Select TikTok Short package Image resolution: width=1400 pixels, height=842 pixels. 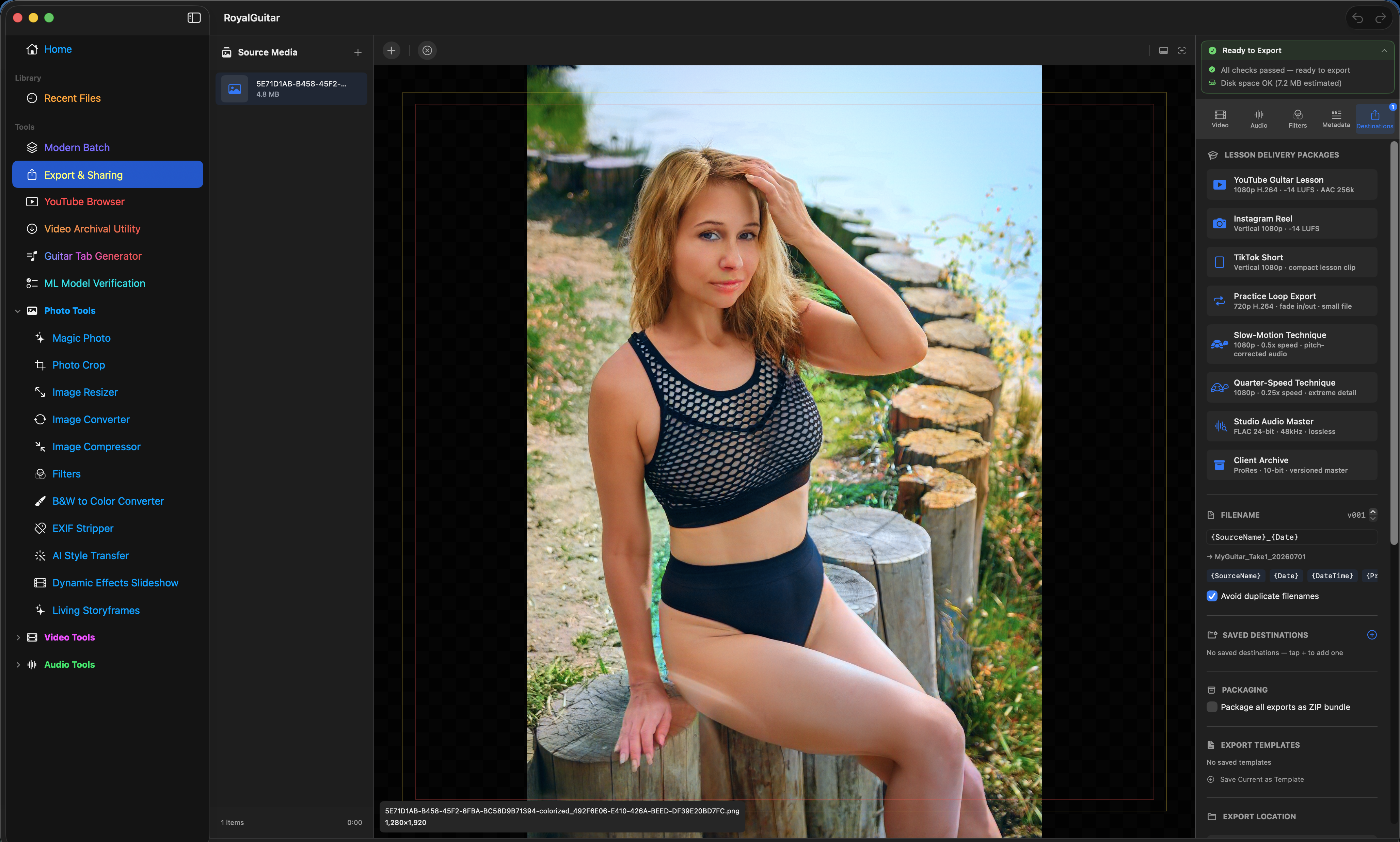point(1292,262)
